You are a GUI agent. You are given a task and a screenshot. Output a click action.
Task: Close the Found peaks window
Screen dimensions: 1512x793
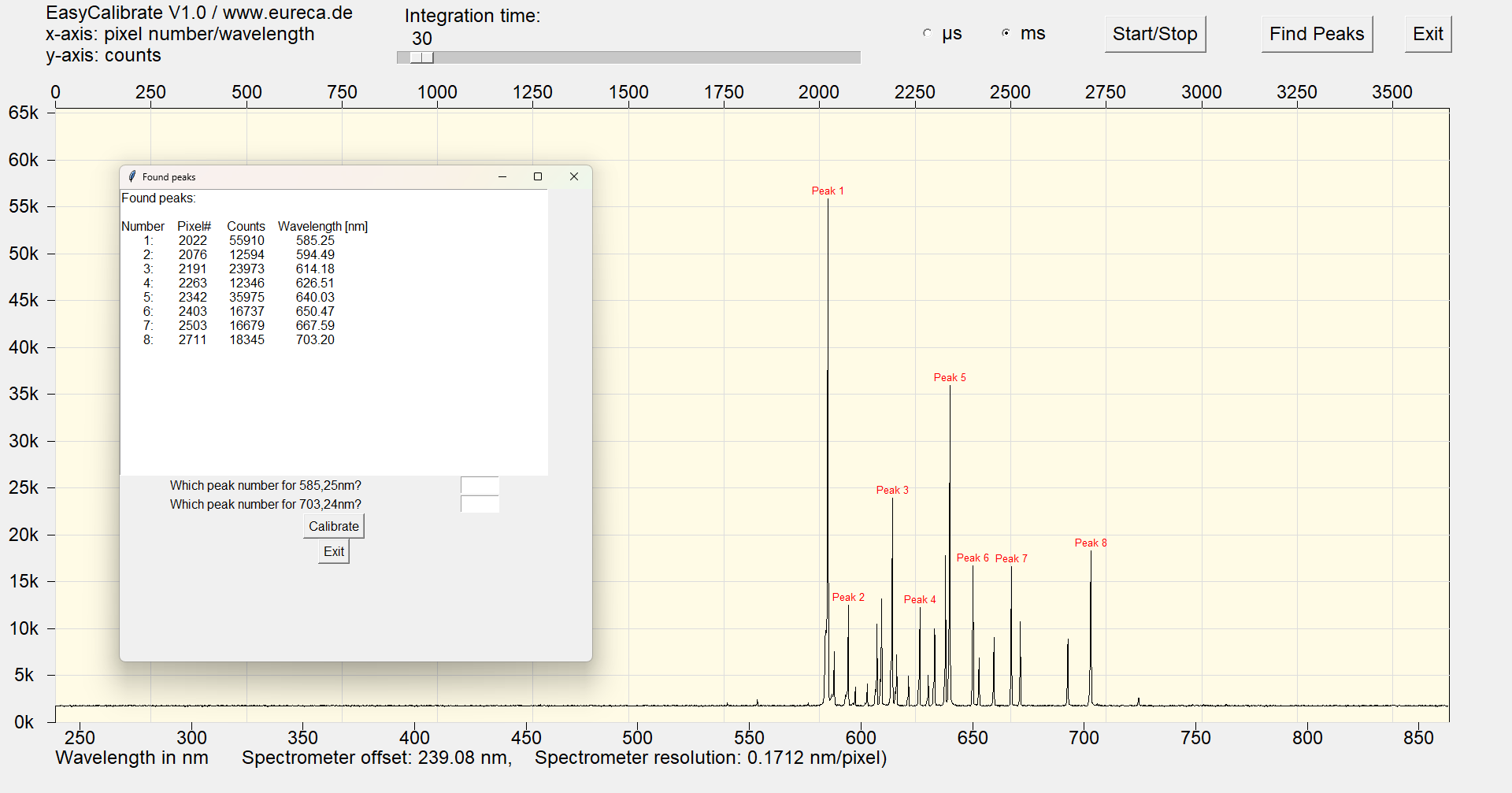coord(574,176)
